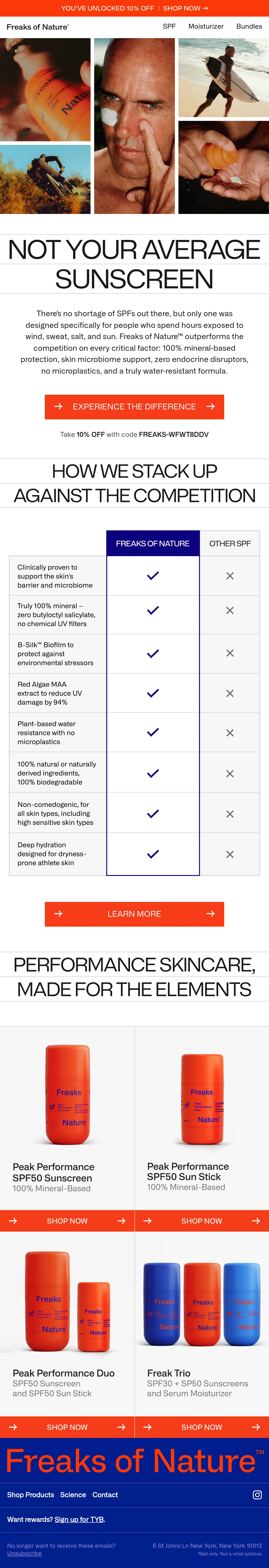Open the Moisturizer navigation item
The image size is (269, 1568).
click(x=206, y=26)
